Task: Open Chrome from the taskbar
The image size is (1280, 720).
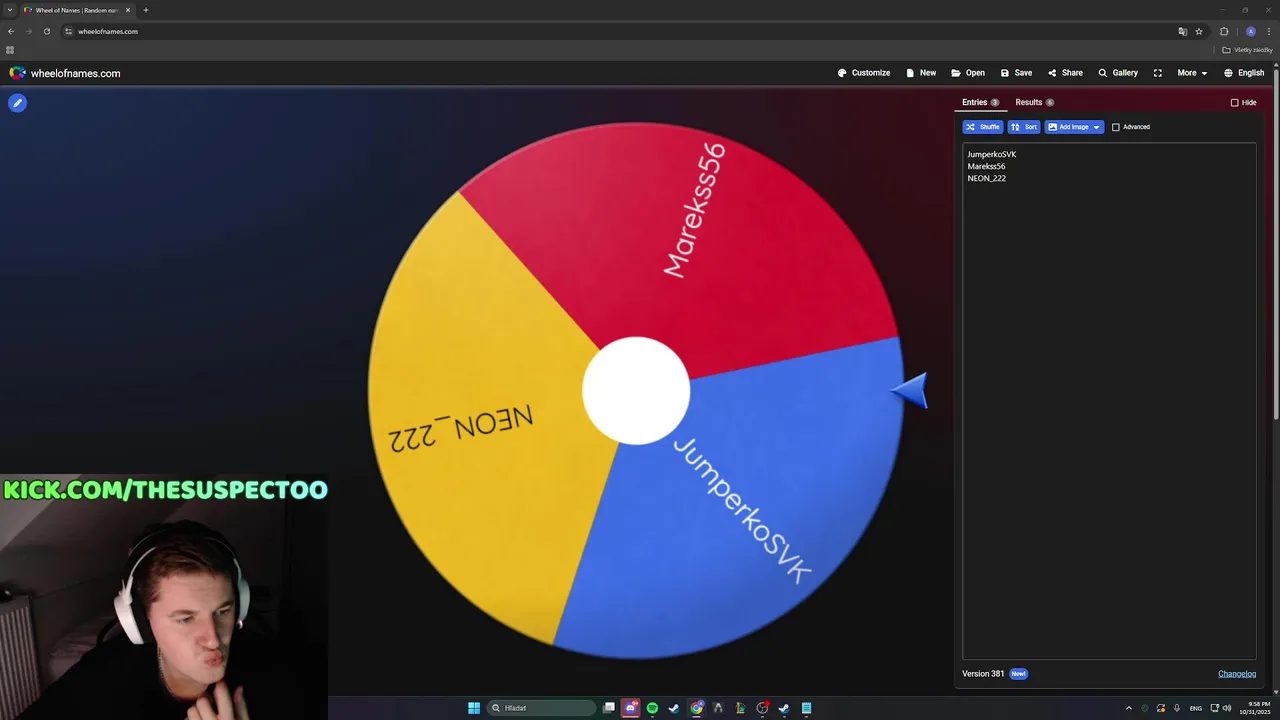Action: [x=696, y=708]
